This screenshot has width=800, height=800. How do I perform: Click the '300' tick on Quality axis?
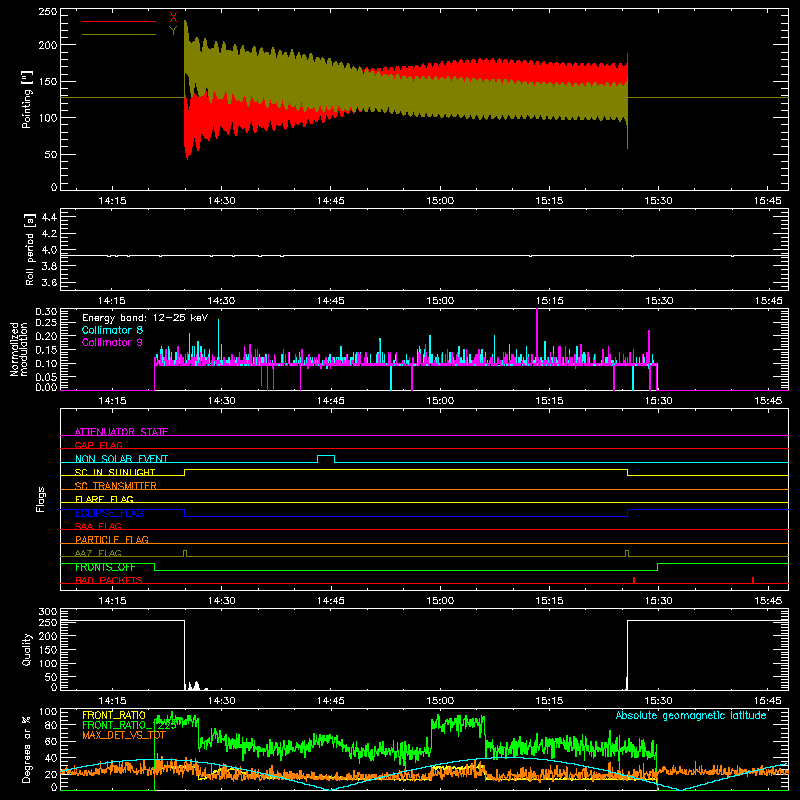coord(48,612)
